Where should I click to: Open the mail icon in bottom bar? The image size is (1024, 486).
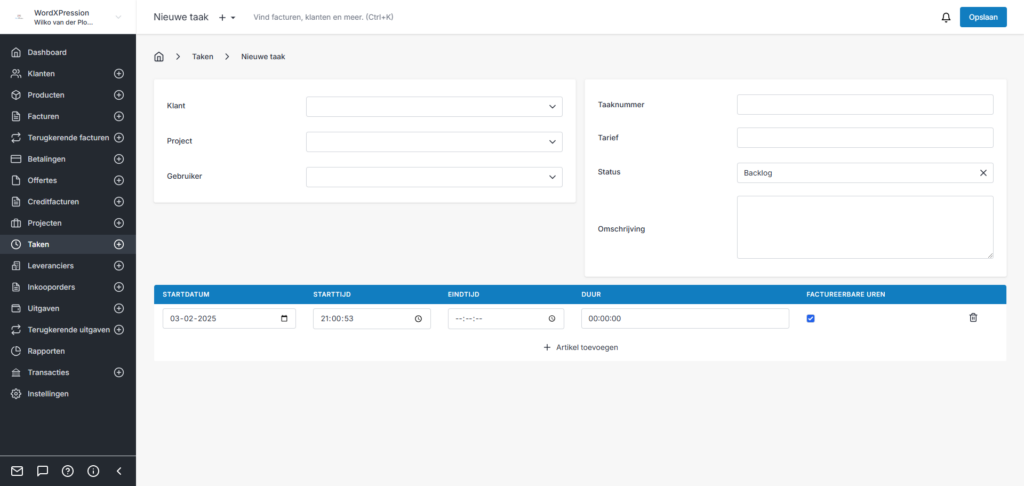coord(17,471)
